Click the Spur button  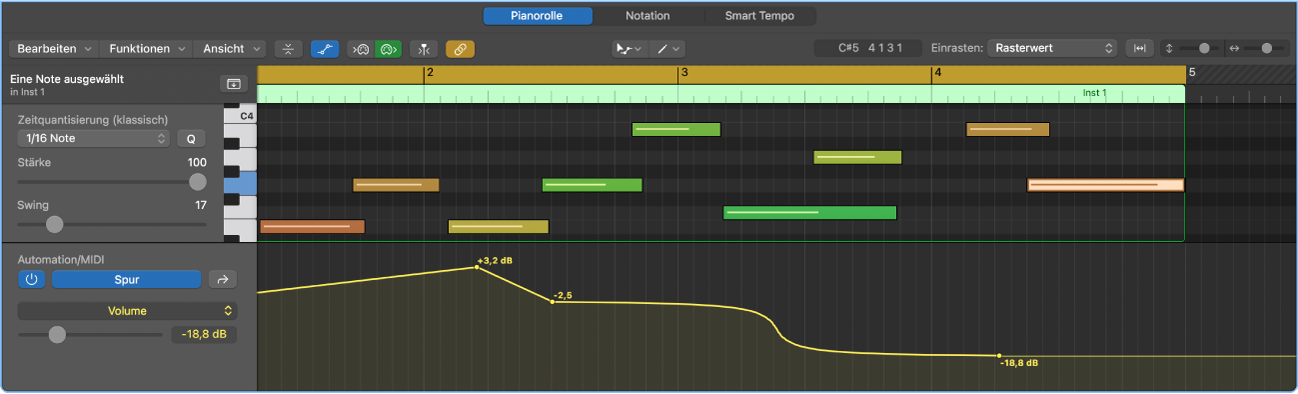[x=126, y=279]
